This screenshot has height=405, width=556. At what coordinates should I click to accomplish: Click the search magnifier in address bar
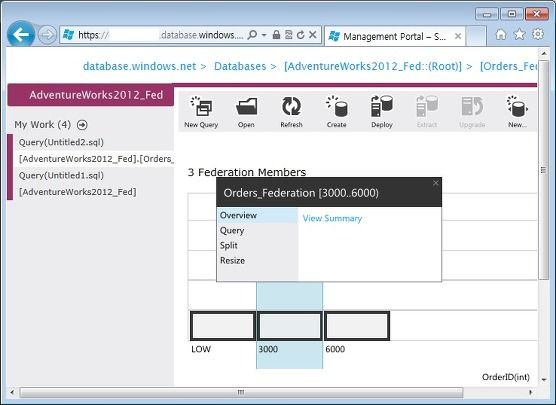tap(252, 35)
